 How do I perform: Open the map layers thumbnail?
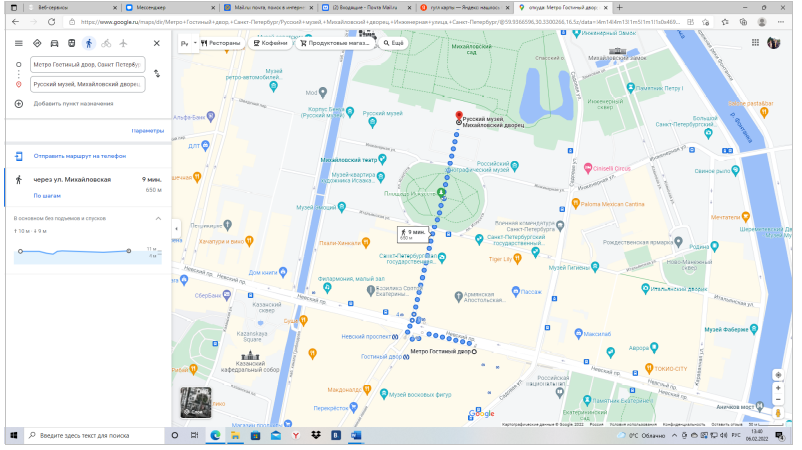click(x=196, y=402)
